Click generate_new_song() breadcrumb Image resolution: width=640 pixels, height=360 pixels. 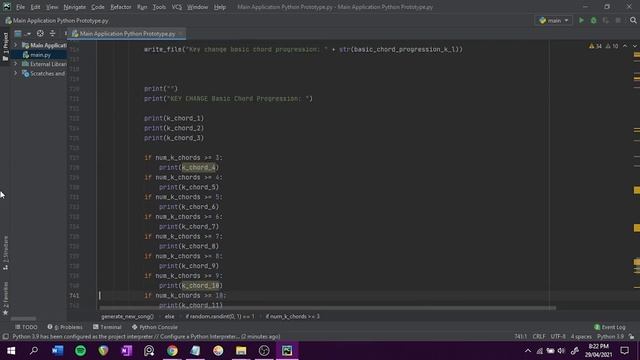(x=127, y=316)
